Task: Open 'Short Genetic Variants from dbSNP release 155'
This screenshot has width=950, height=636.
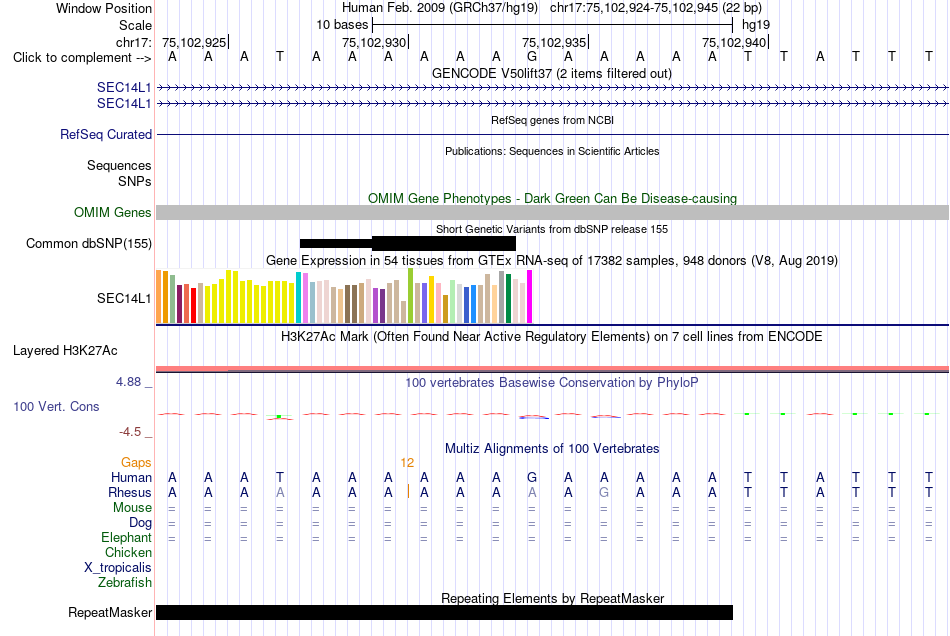Action: click(x=552, y=229)
